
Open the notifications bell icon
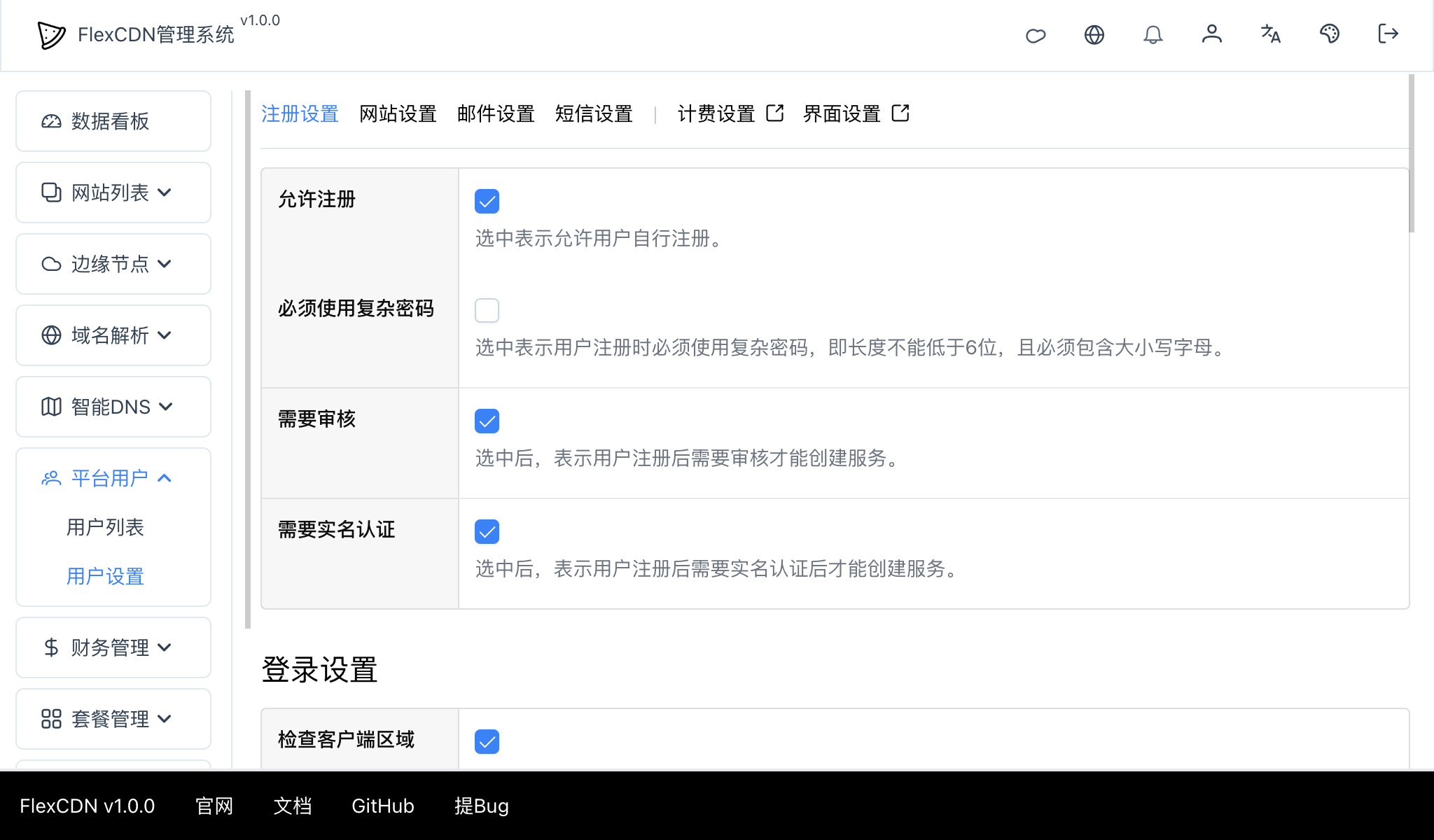[1153, 34]
